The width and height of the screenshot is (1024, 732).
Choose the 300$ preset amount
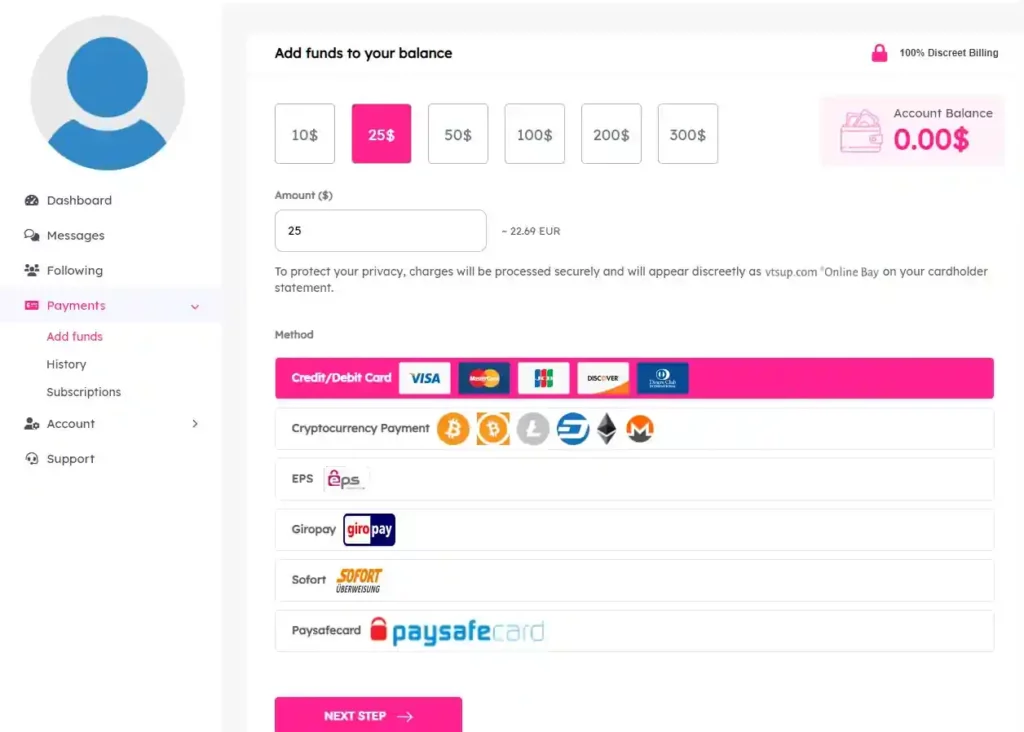(x=688, y=134)
